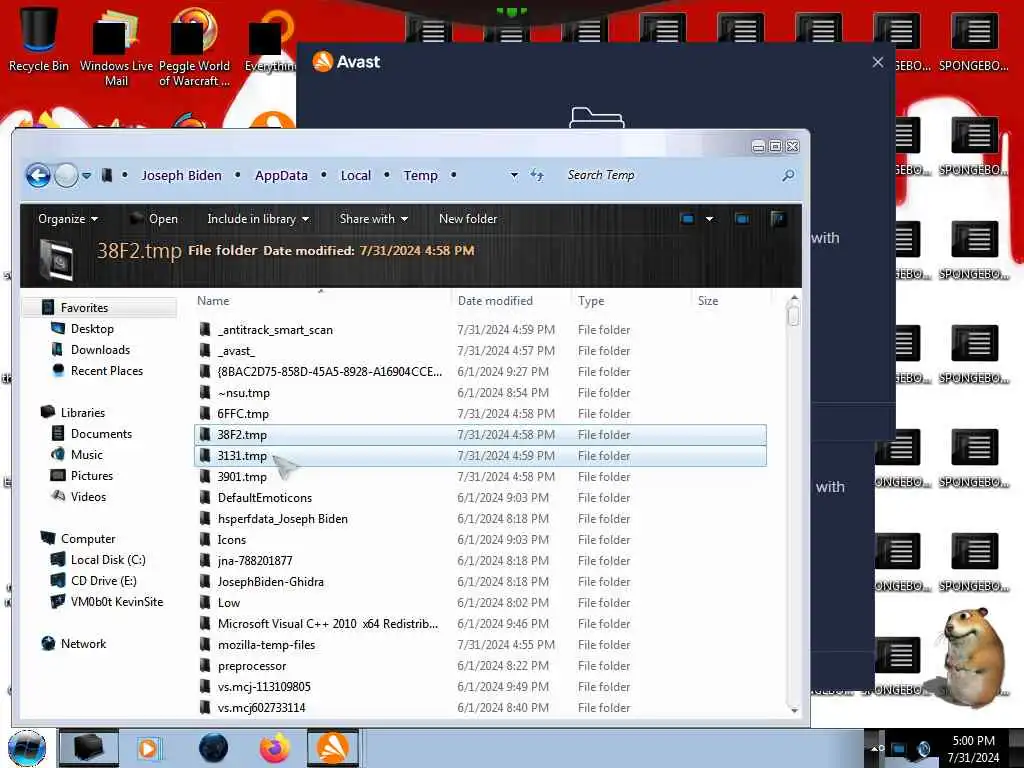This screenshot has height=768, width=1024.
Task: Open Firefox from the taskbar
Action: tap(275, 748)
